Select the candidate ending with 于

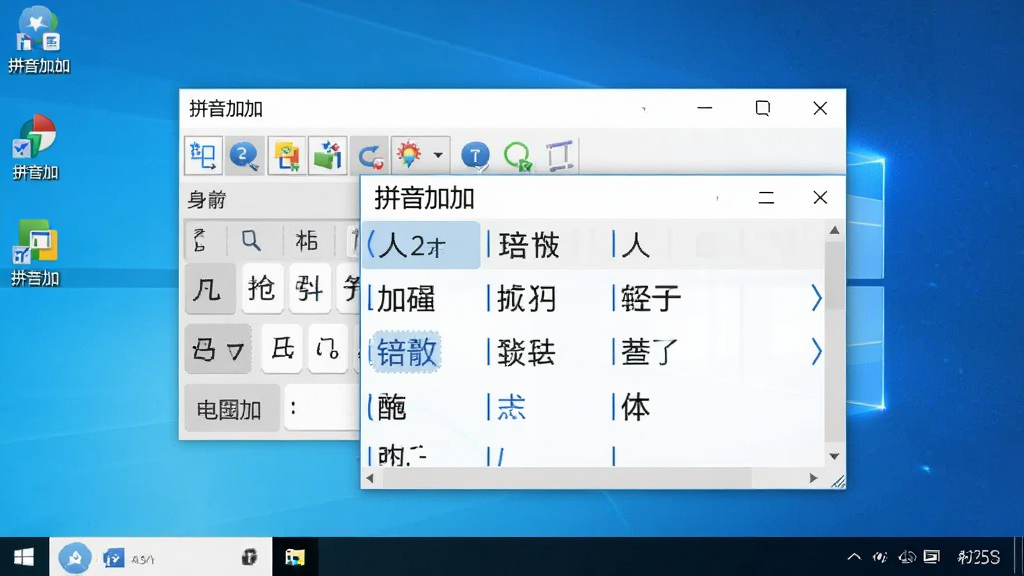[x=650, y=299]
